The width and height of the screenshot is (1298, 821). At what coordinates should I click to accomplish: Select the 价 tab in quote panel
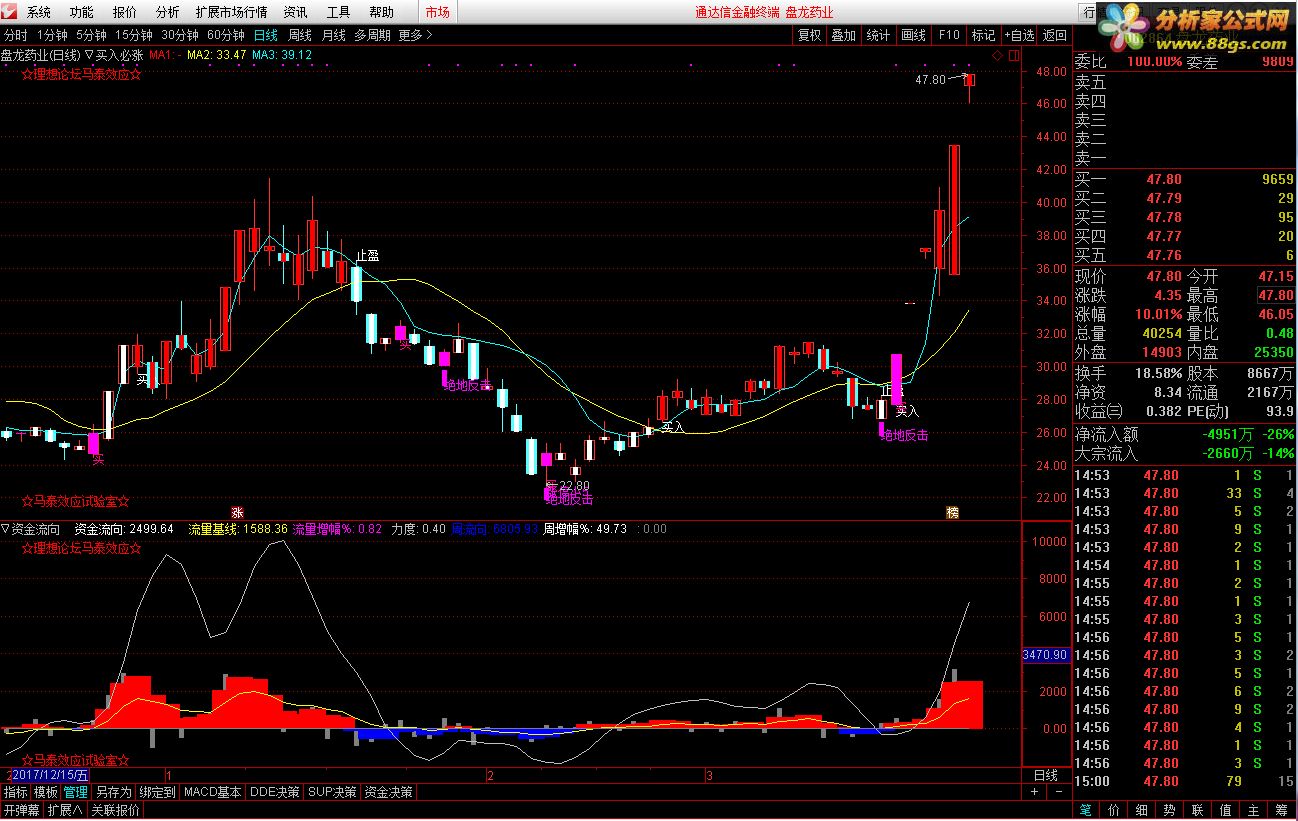click(1114, 810)
